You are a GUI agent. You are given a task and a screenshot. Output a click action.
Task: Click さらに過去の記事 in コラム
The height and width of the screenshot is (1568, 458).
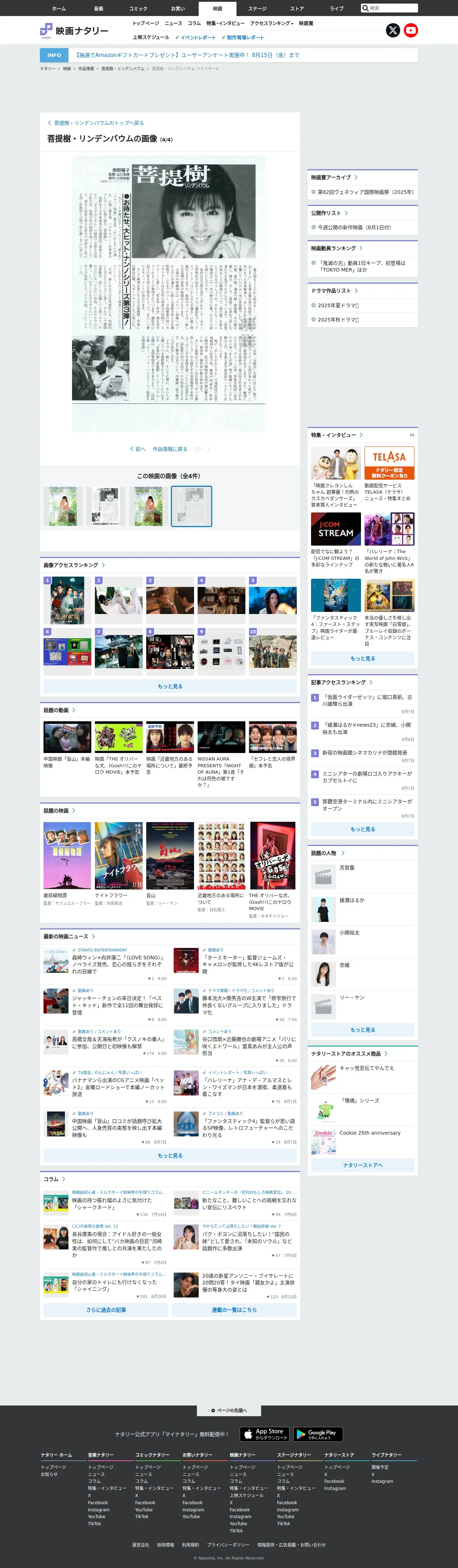(x=106, y=1310)
